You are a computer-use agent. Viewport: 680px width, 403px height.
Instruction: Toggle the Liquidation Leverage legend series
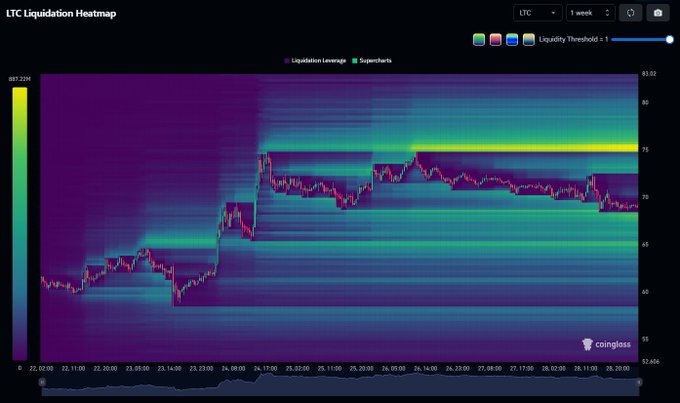[315, 61]
